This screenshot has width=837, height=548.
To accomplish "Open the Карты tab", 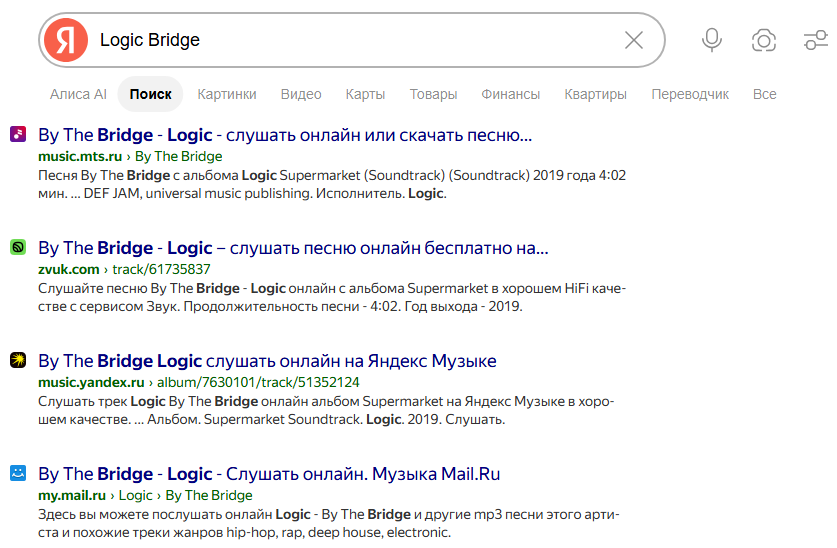I will [x=365, y=94].
